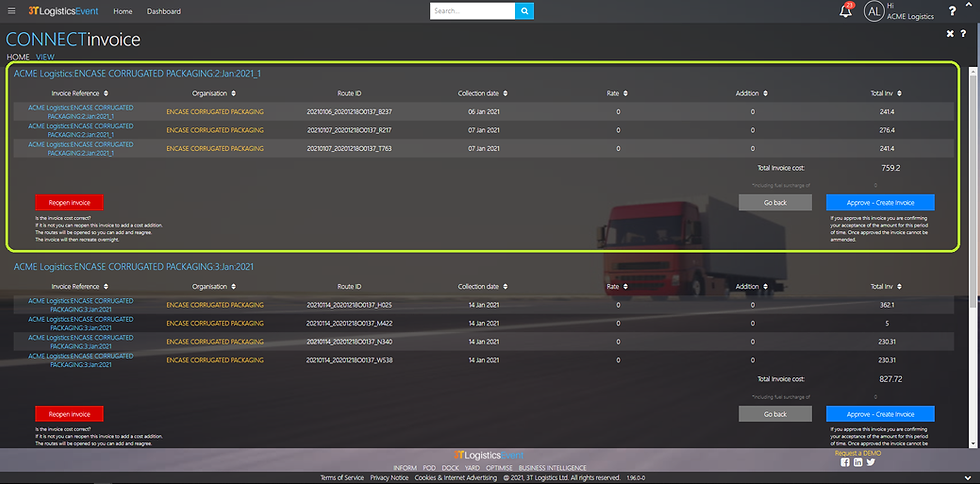
Task: Click route ID 20210114_20201218O0137_M422
Action: click(349, 323)
